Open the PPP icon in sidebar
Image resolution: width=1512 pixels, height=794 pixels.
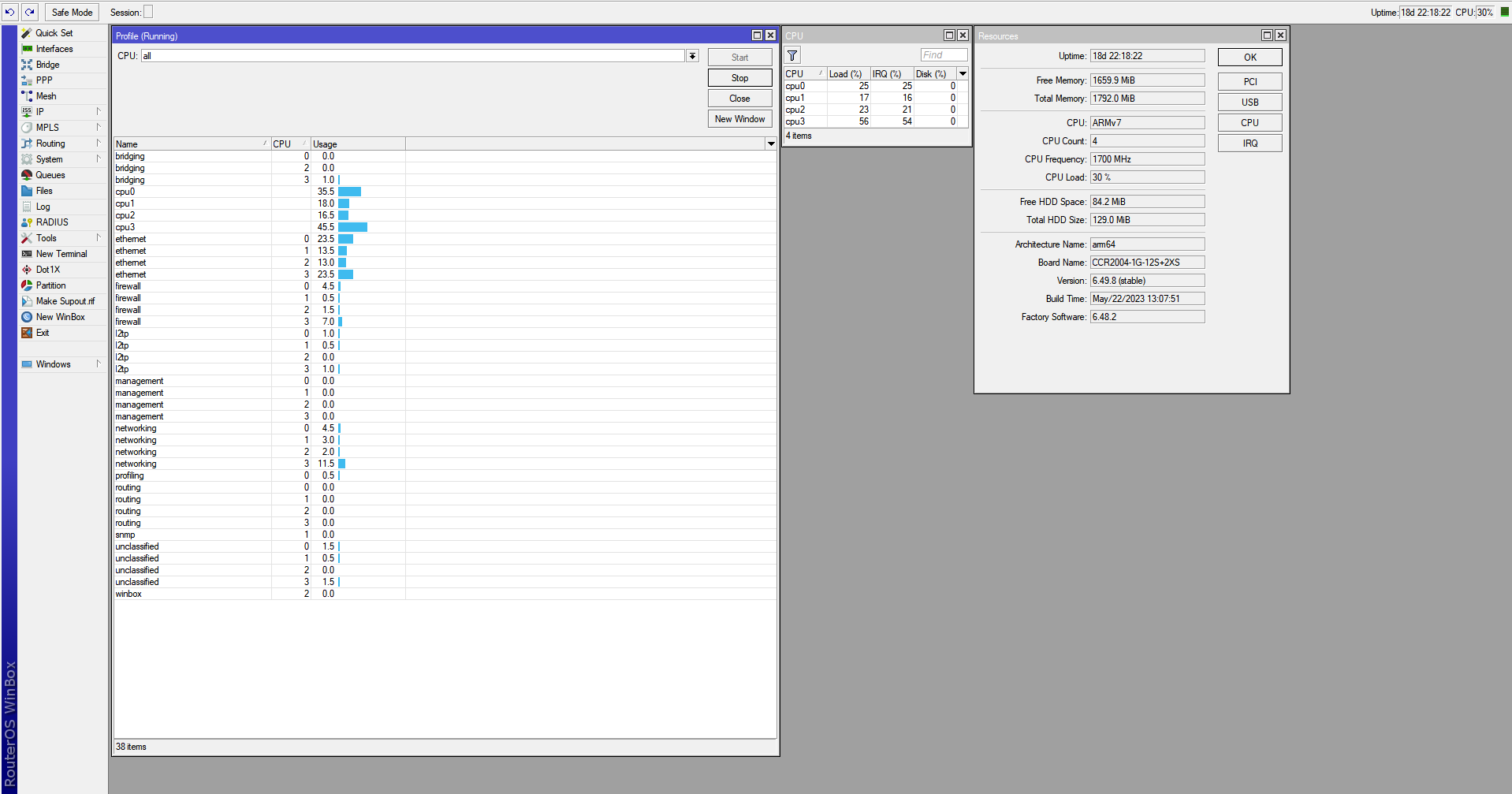27,80
